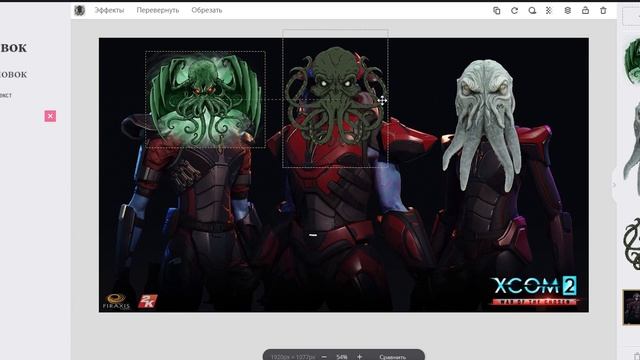Click the pink X close button

pyautogui.click(x=50, y=116)
